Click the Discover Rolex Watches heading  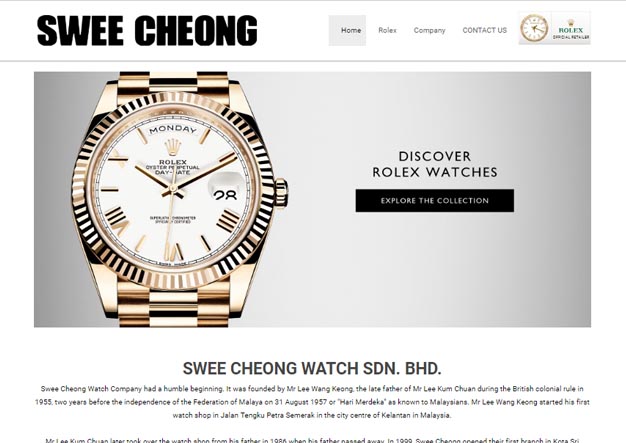tap(434, 164)
